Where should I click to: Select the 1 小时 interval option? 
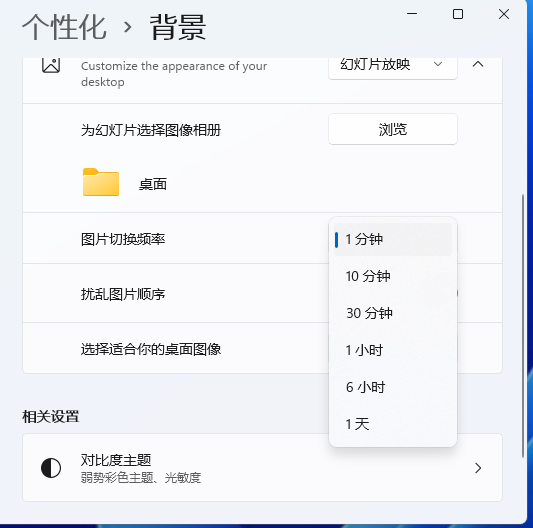[393, 350]
